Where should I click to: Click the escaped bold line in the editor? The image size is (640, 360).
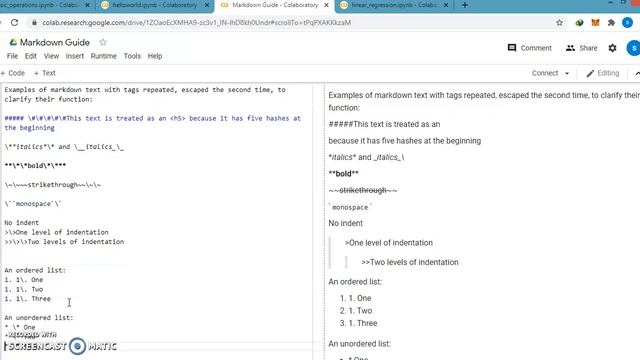35,166
